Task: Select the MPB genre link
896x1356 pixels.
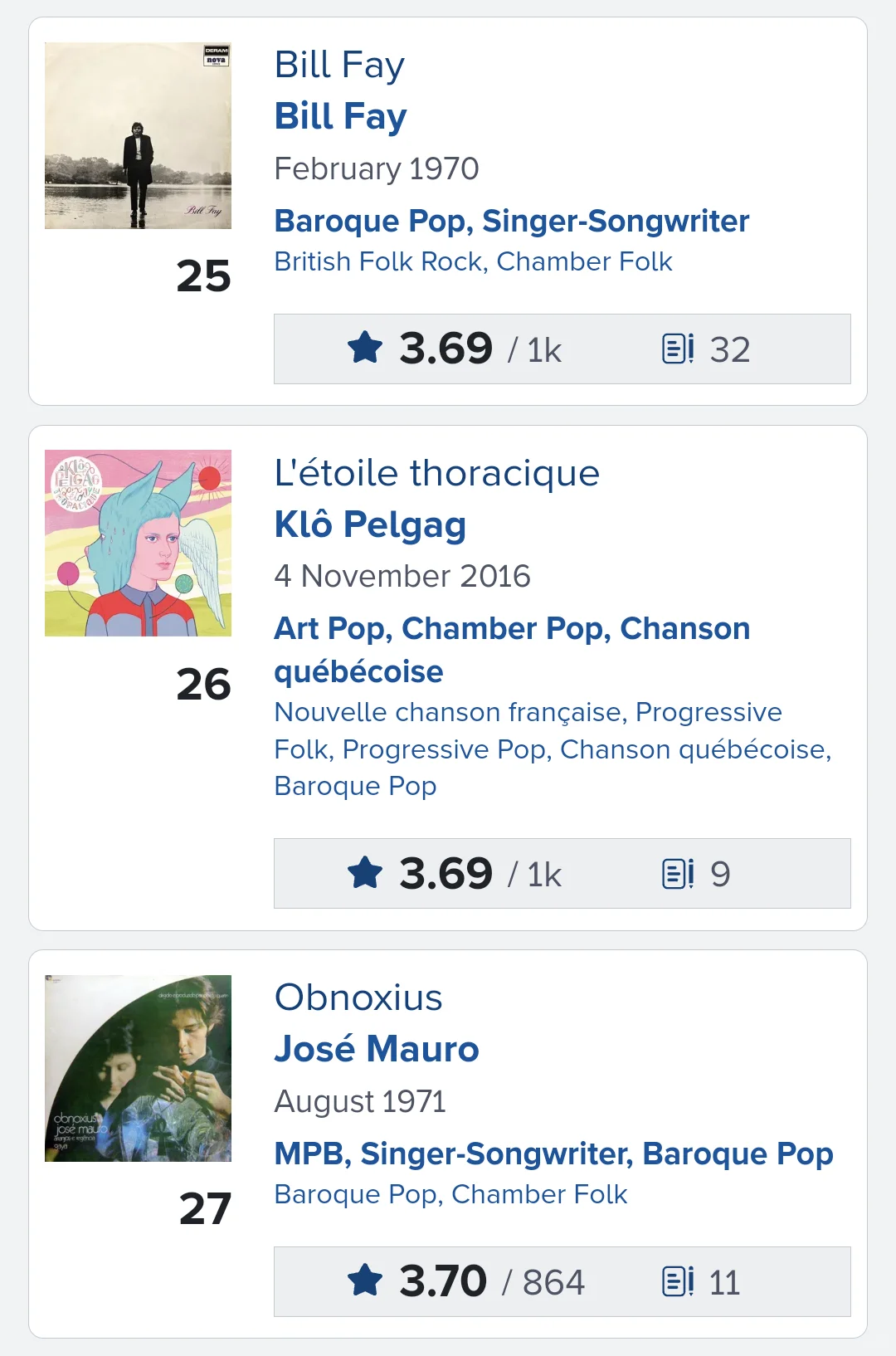Action: point(312,1154)
